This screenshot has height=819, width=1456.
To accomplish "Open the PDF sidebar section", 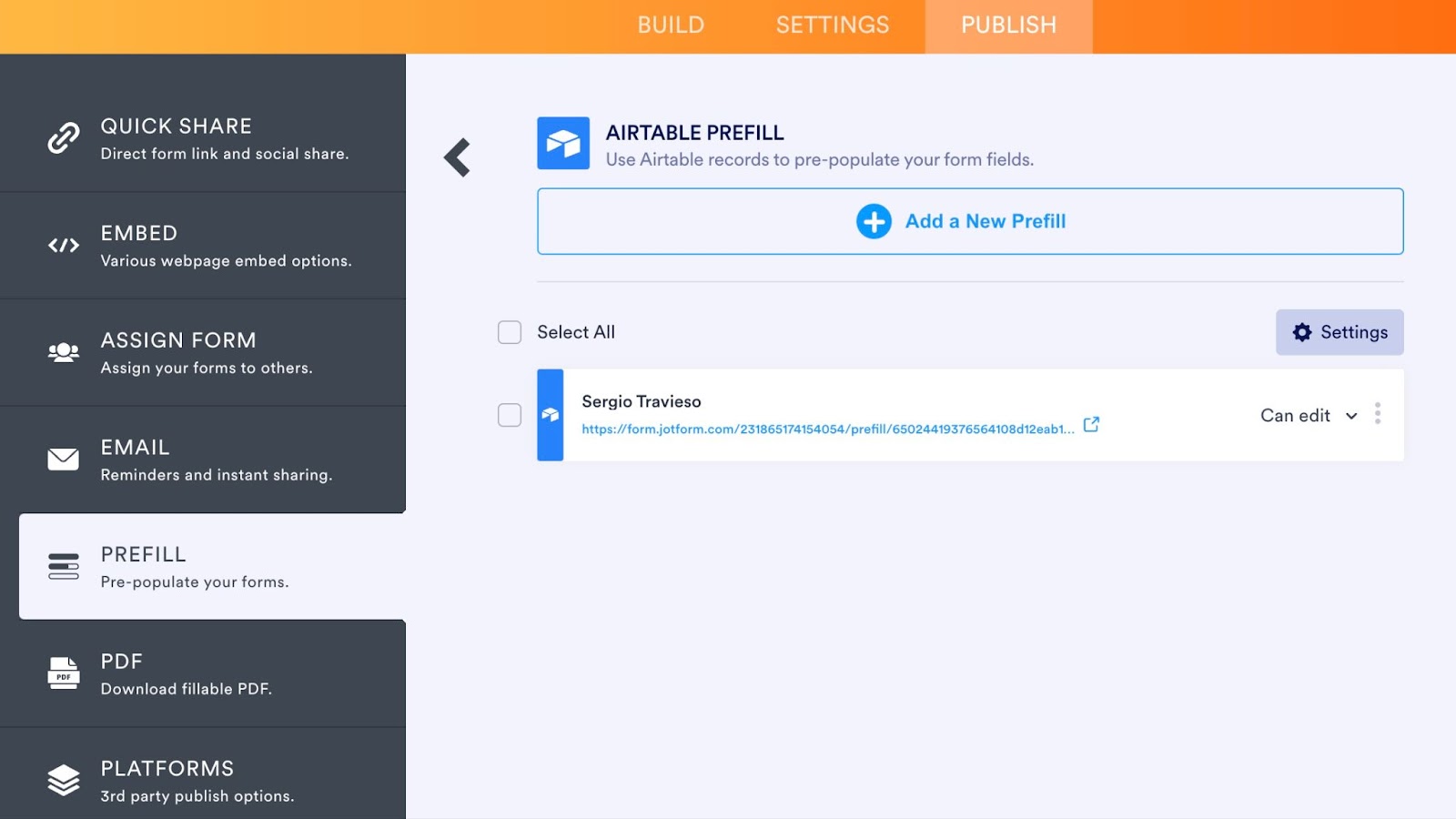I will [x=203, y=673].
